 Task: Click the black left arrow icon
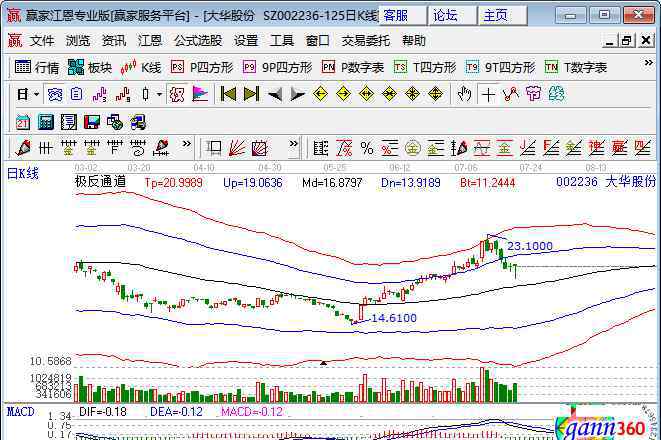[x=275, y=94]
